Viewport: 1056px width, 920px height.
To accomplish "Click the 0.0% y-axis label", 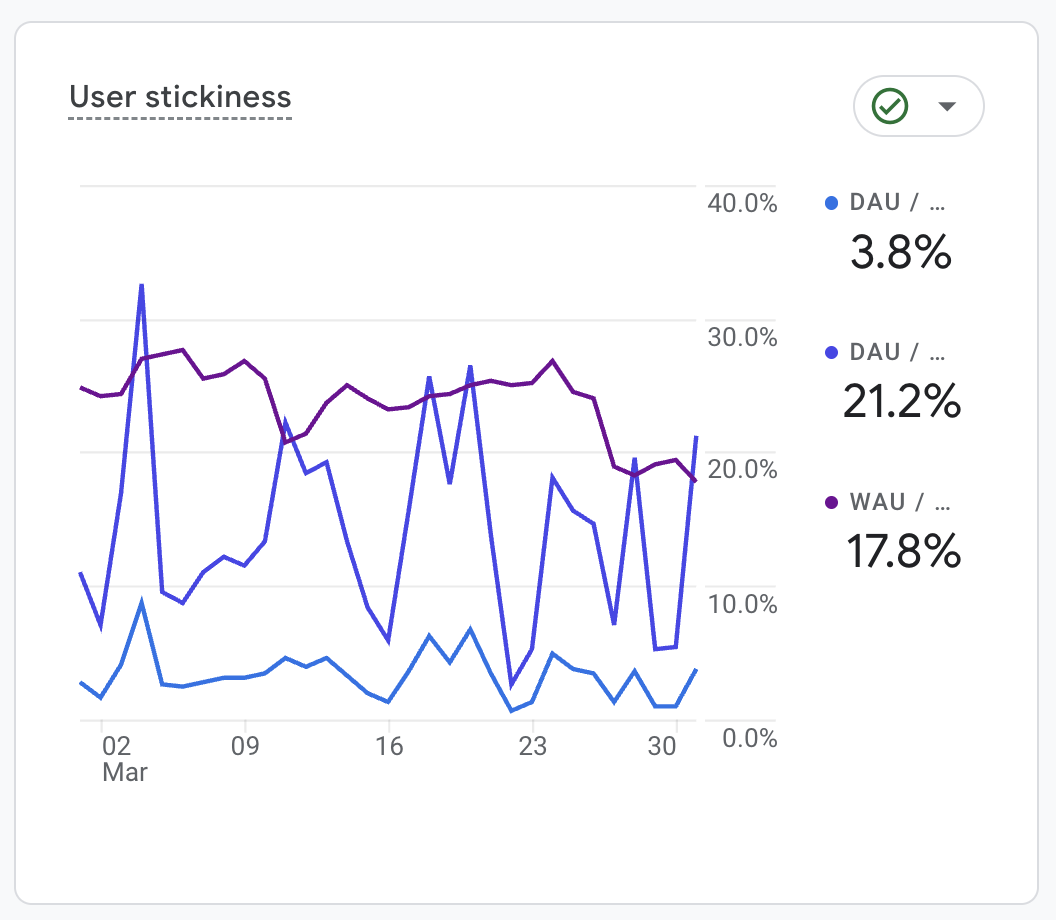I will [x=748, y=738].
